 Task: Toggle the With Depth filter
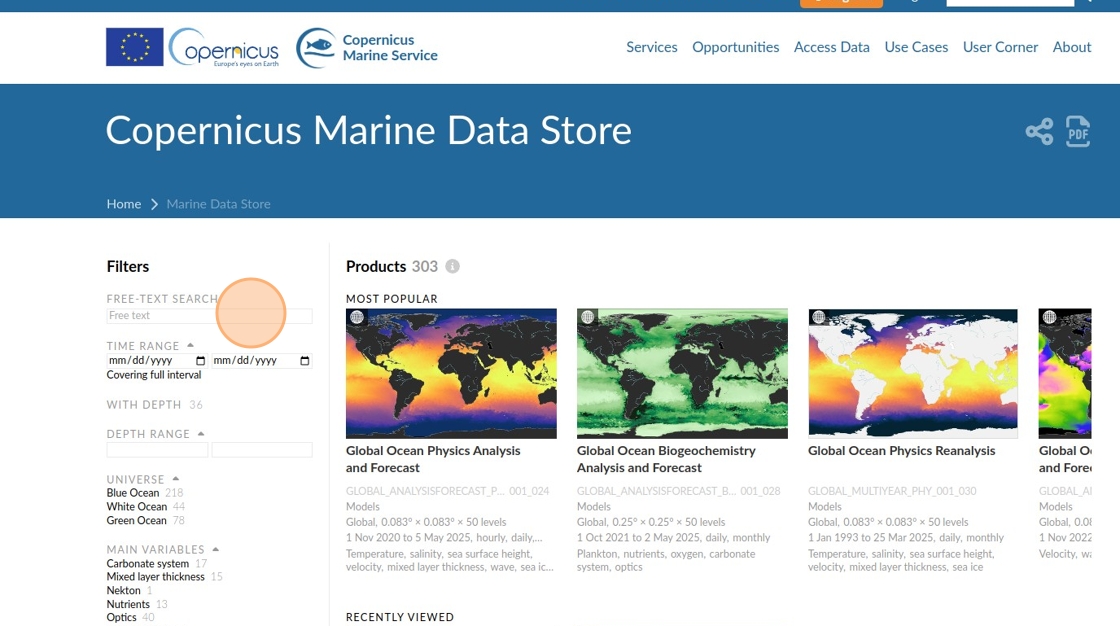tap(144, 405)
